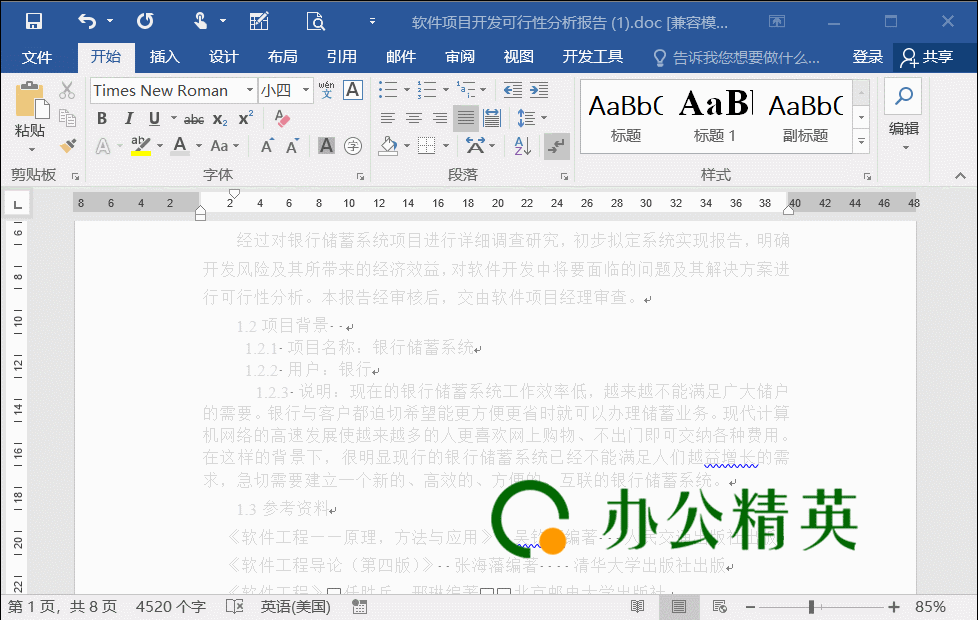Open the font name Times New Roman dropdown
The image size is (978, 620).
(249, 90)
